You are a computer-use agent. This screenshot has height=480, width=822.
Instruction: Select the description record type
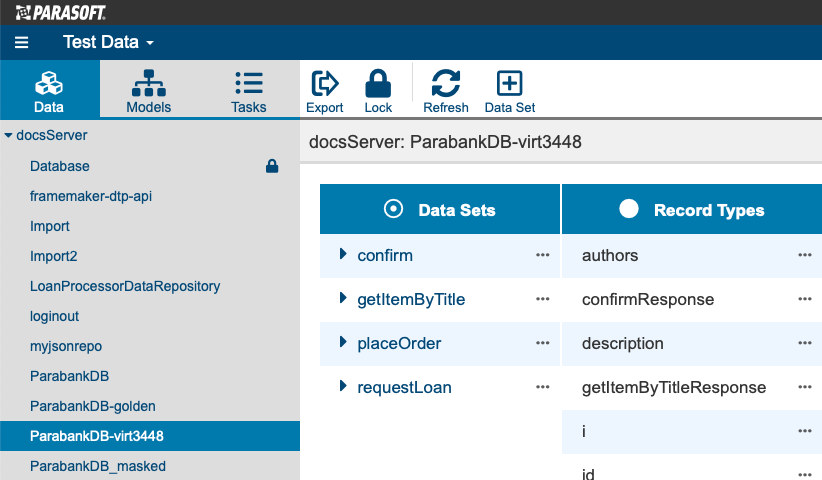tap(623, 343)
